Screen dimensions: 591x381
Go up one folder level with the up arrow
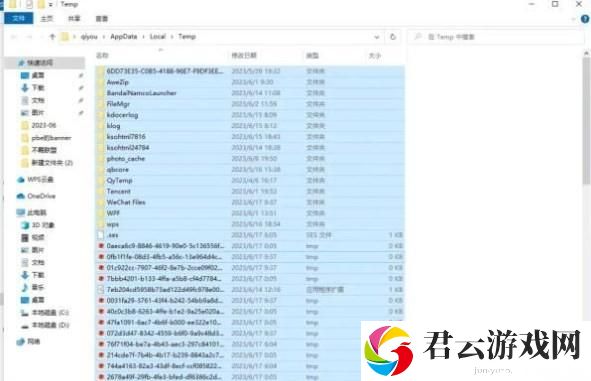pyautogui.click(x=52, y=37)
